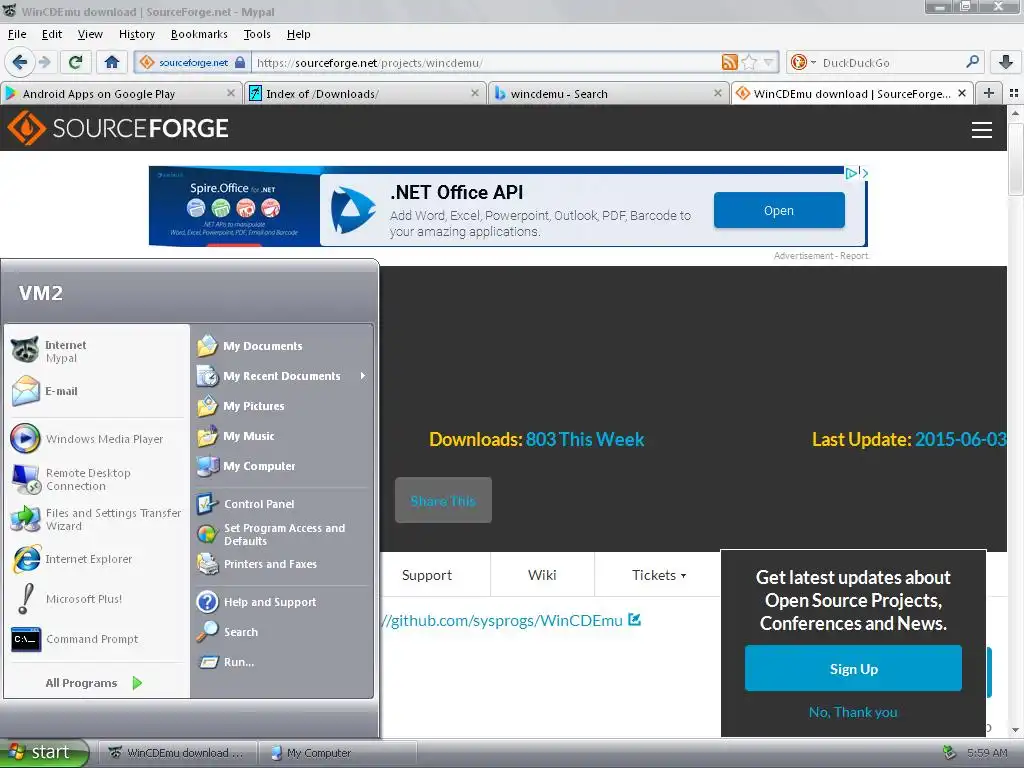The width and height of the screenshot is (1024, 768).
Task: Launch Mypal Internet from the Start menu
Action: [x=97, y=351]
